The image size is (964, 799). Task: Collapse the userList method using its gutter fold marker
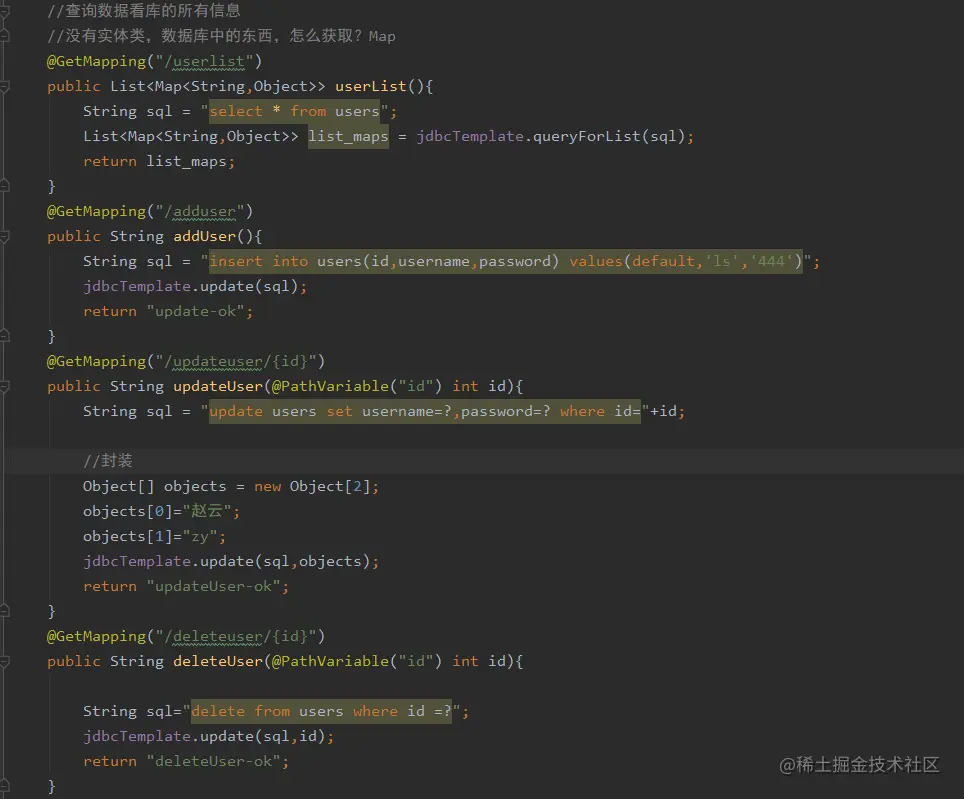(4, 87)
